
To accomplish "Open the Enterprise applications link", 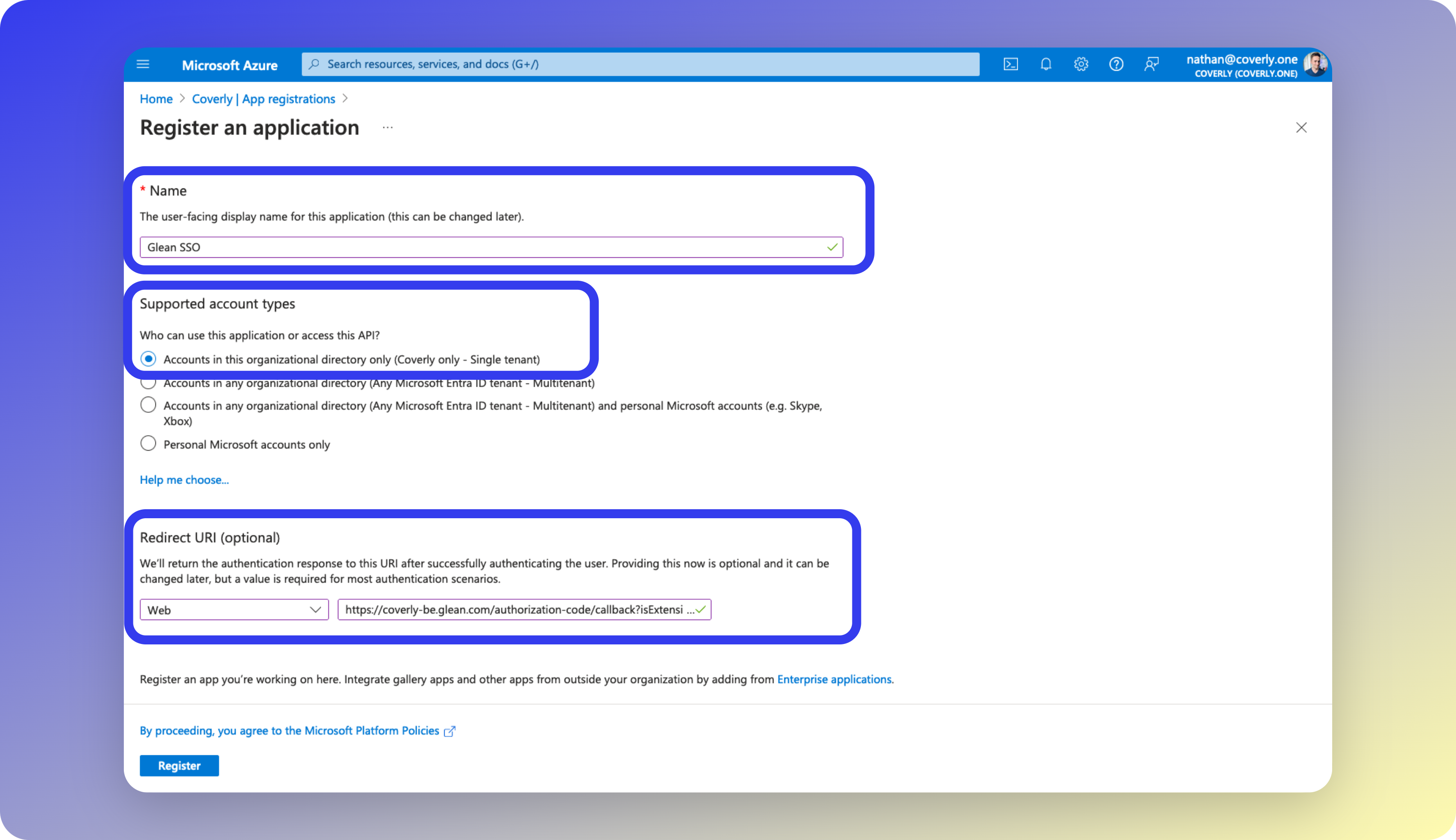I will click(x=834, y=679).
